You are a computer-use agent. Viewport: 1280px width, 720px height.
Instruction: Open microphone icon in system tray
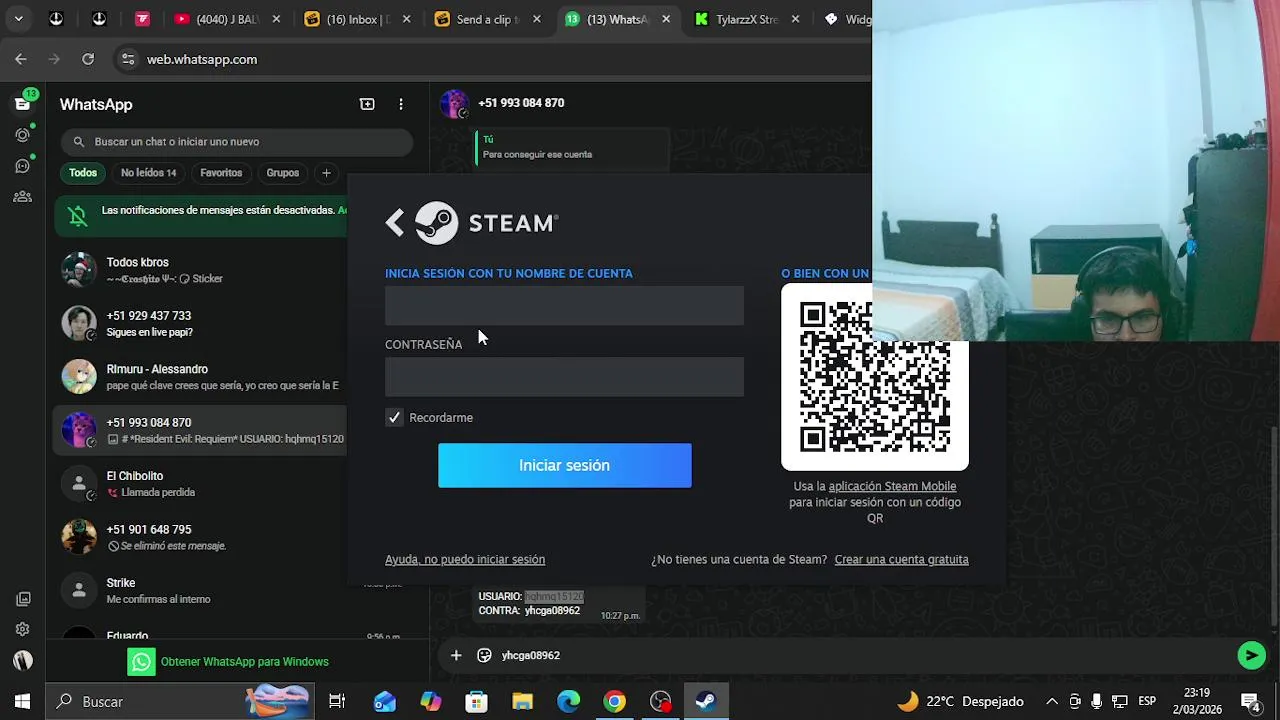pos(1097,702)
